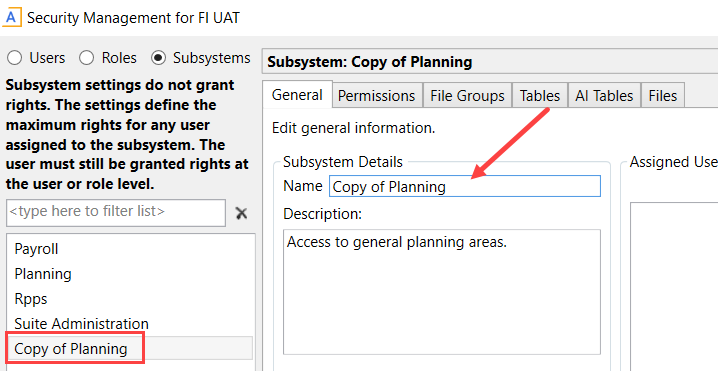The image size is (718, 371).
Task: Open the File Groups tab
Action: pos(468,95)
